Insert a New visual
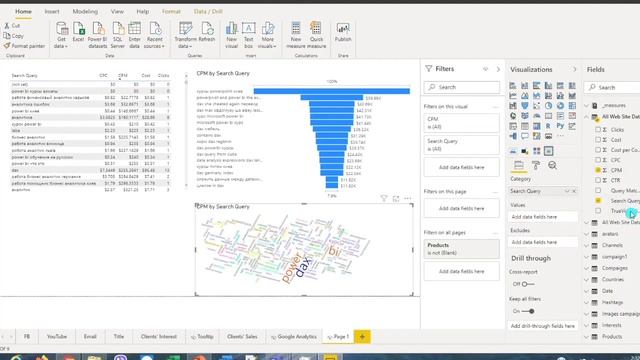This screenshot has height=360, width=640. [x=231, y=35]
